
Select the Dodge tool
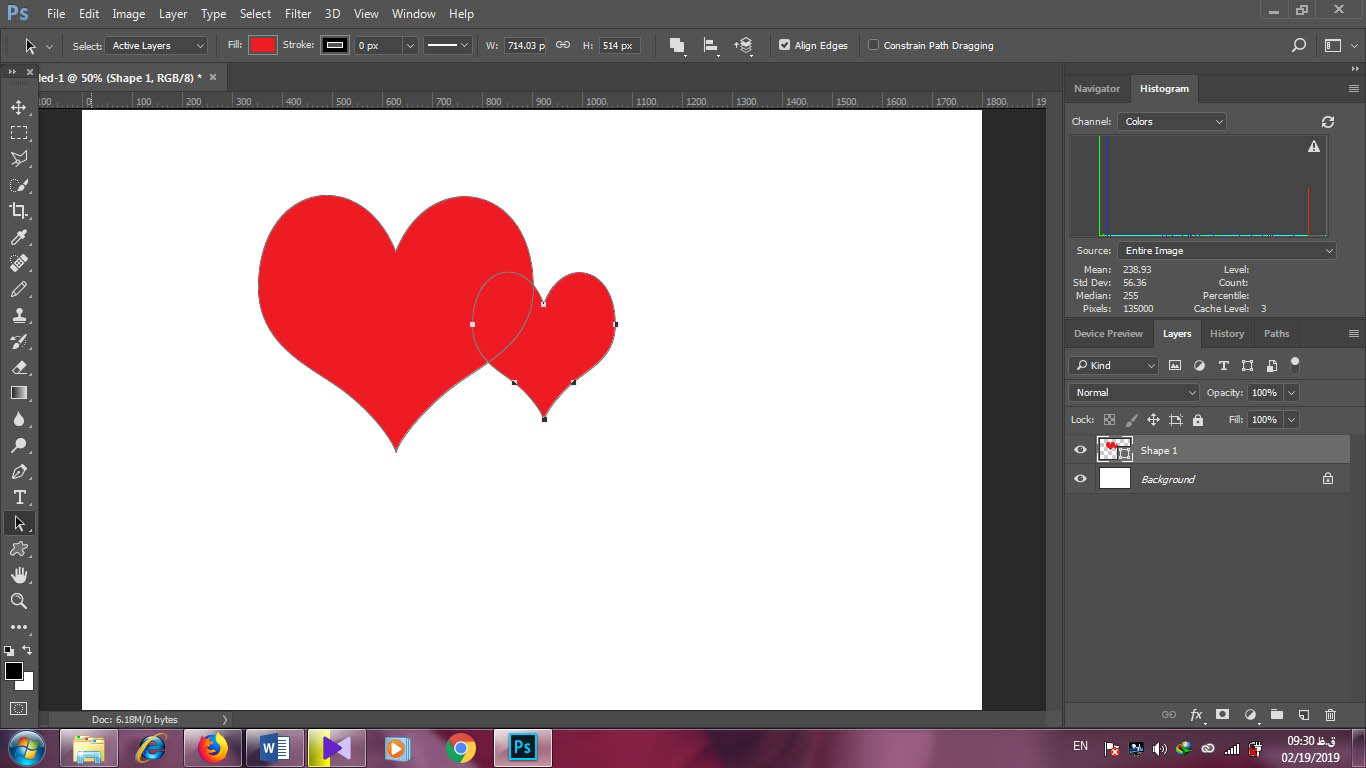coord(18,445)
